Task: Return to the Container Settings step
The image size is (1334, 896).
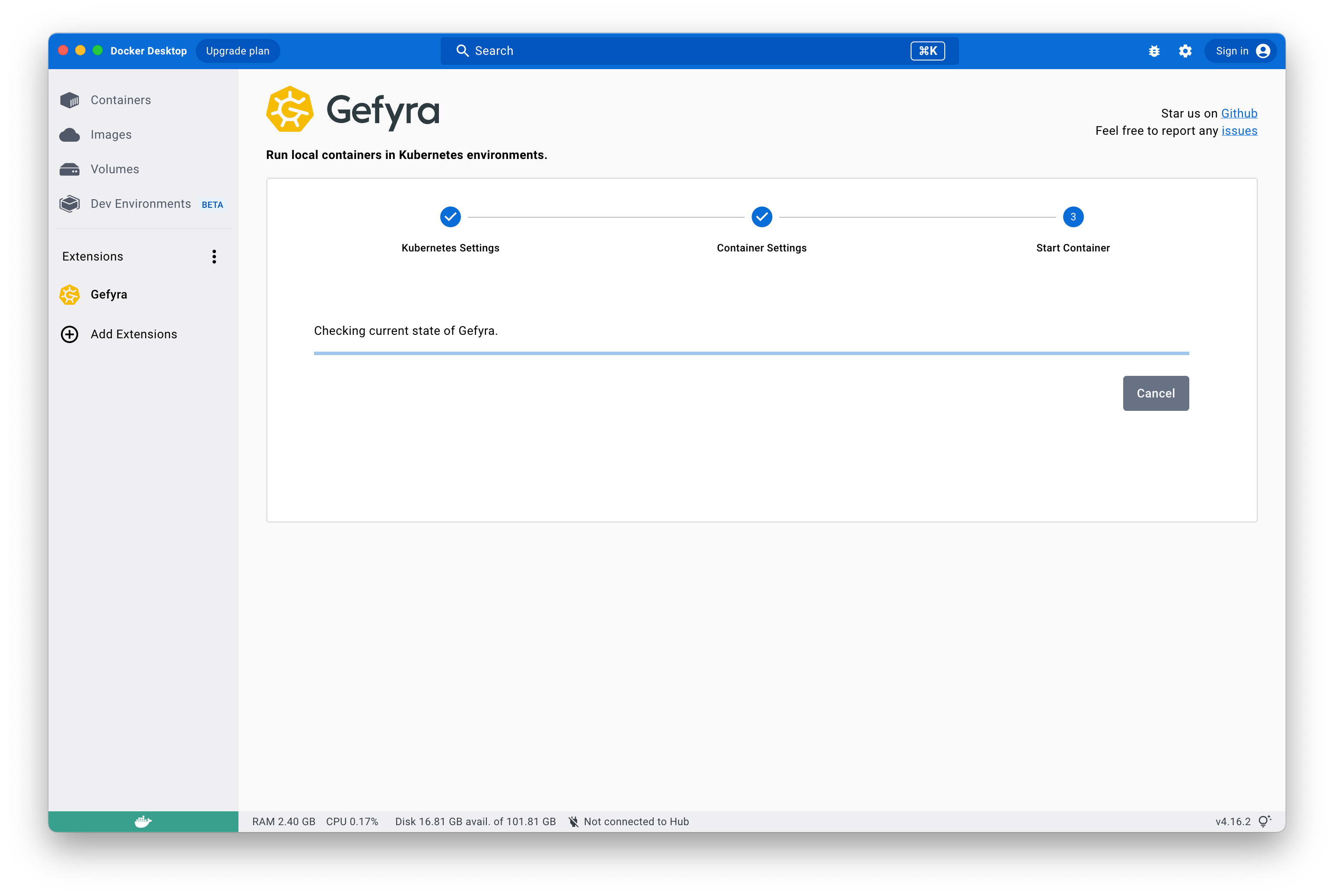Action: (x=762, y=217)
